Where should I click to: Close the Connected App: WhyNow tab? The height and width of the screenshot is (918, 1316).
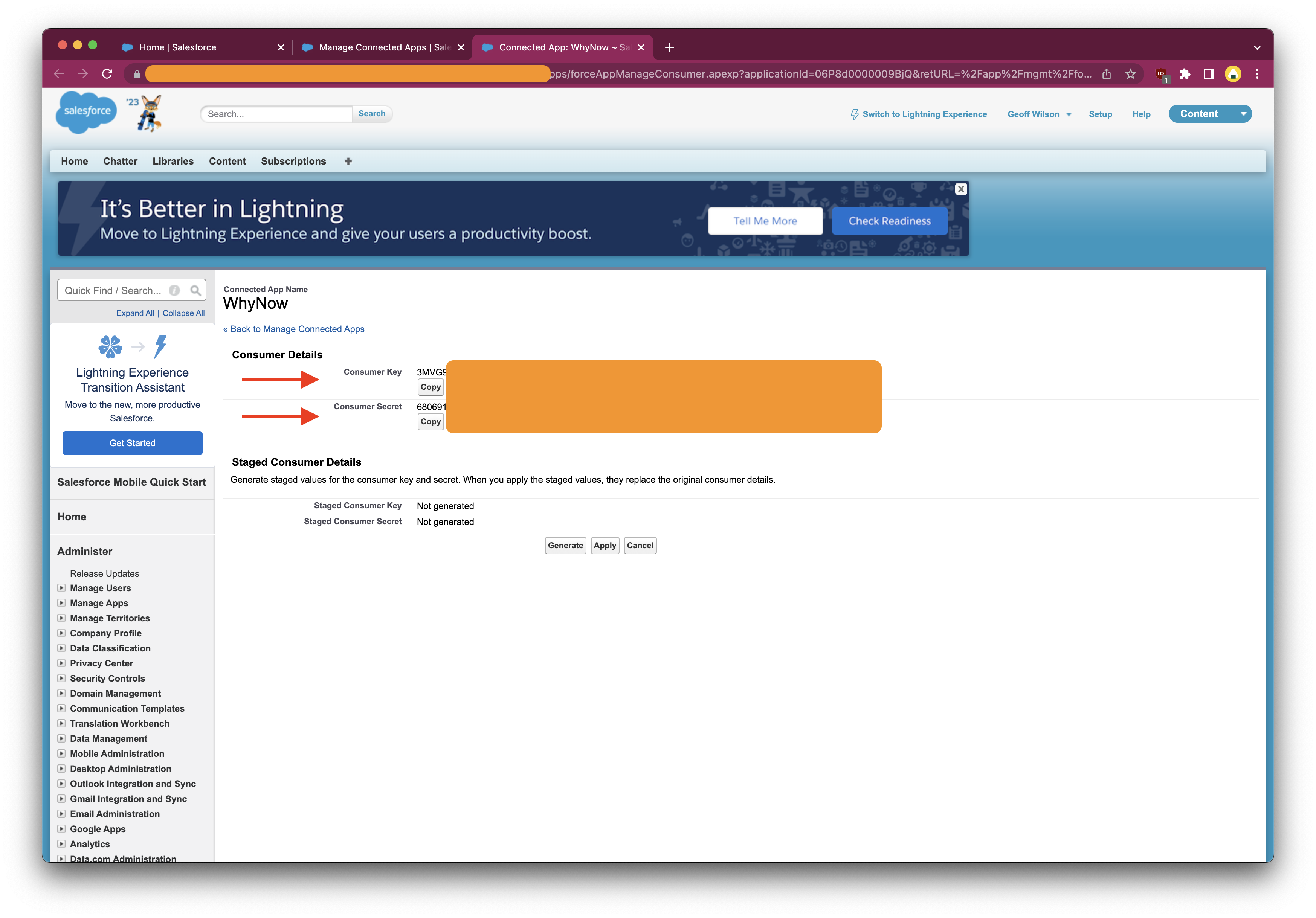pos(641,47)
